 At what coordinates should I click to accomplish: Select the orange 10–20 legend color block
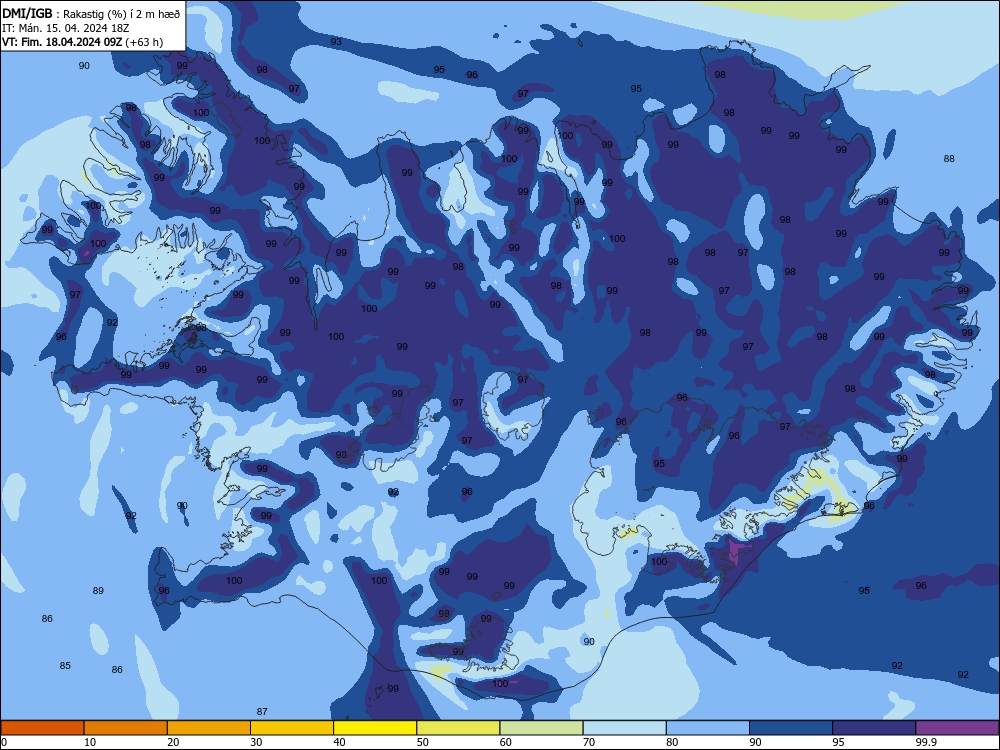click(x=126, y=728)
